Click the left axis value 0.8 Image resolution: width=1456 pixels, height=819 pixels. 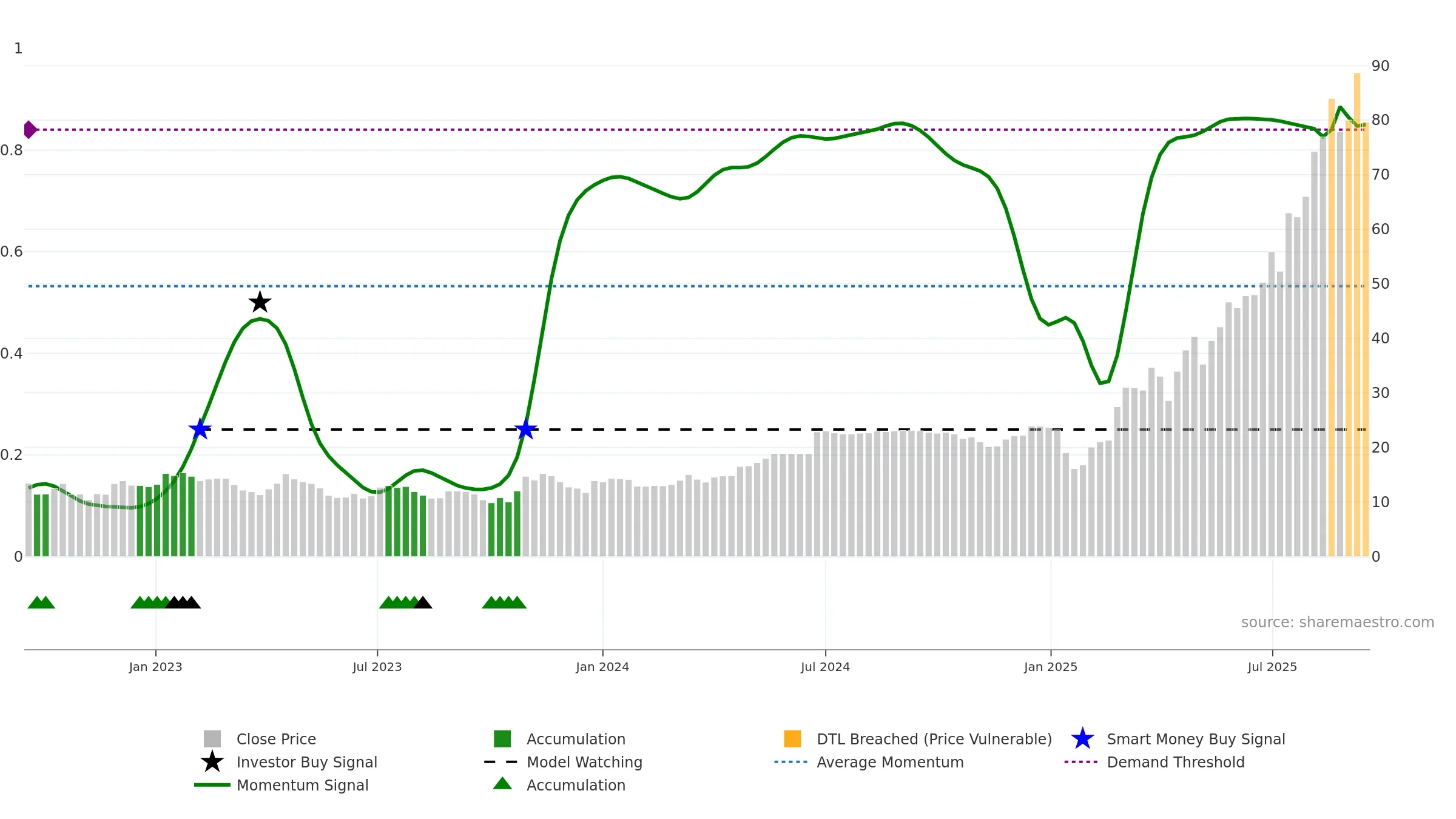12,150
